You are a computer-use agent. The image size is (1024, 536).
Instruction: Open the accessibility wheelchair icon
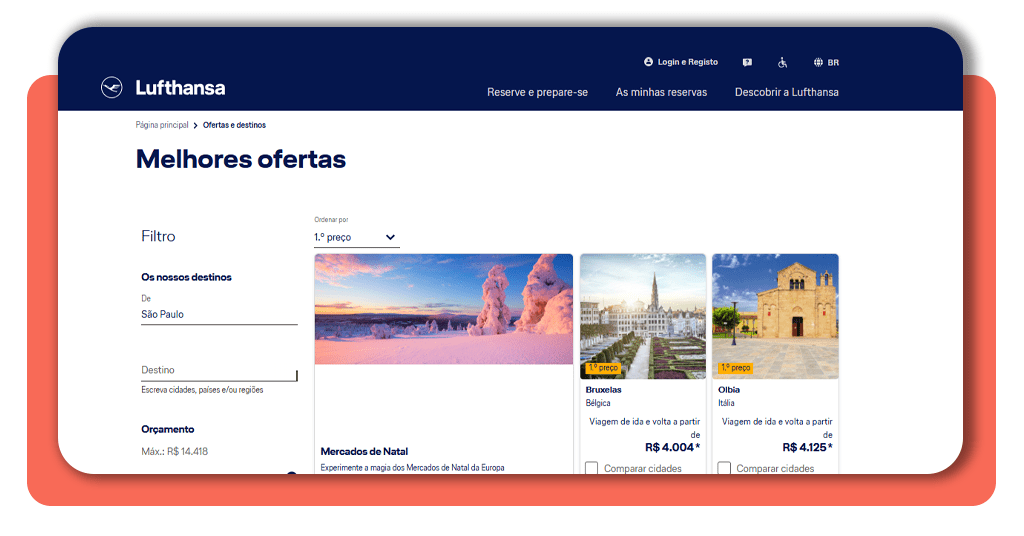[x=782, y=63]
